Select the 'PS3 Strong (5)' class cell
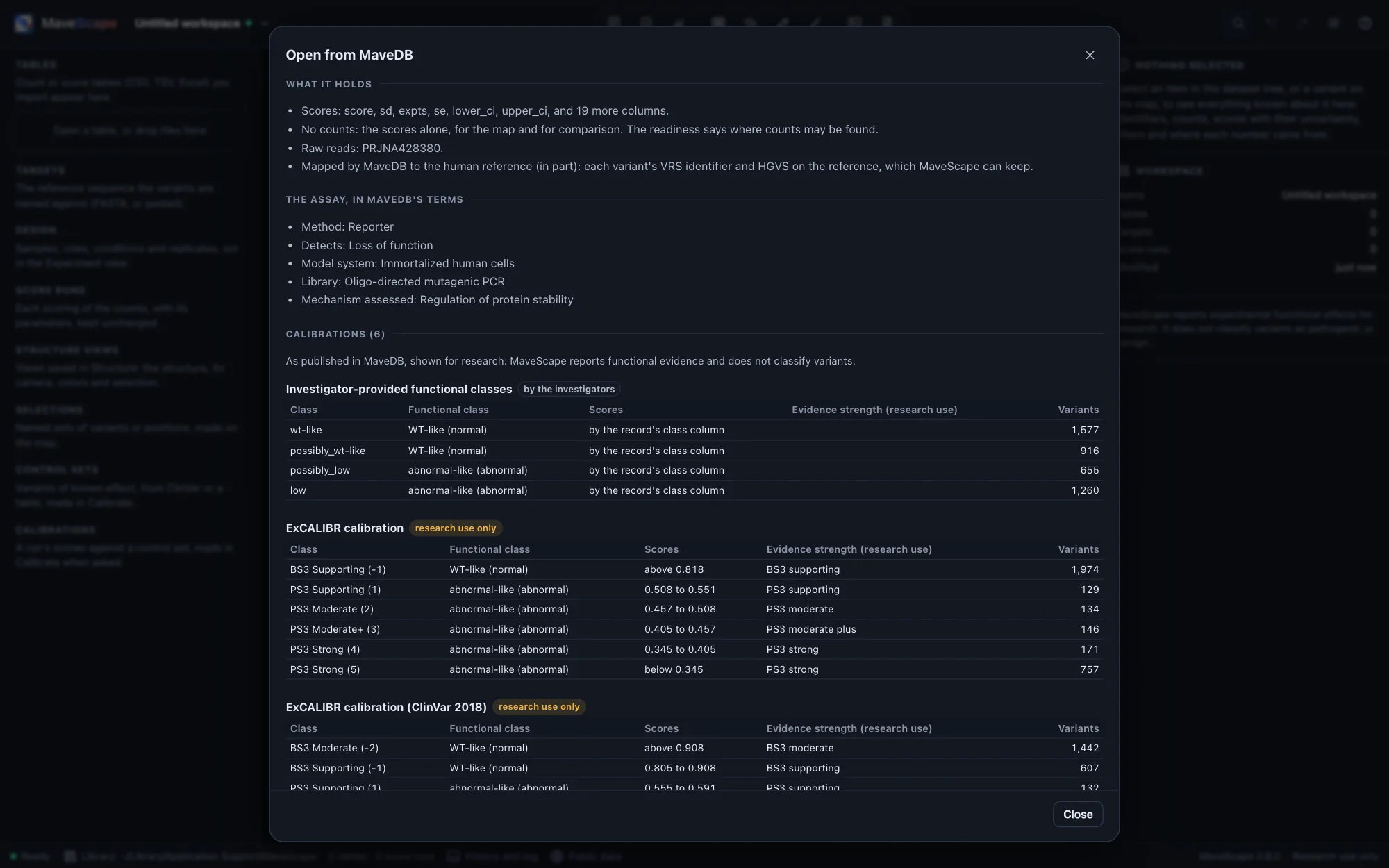The height and width of the screenshot is (868, 1389). click(324, 669)
